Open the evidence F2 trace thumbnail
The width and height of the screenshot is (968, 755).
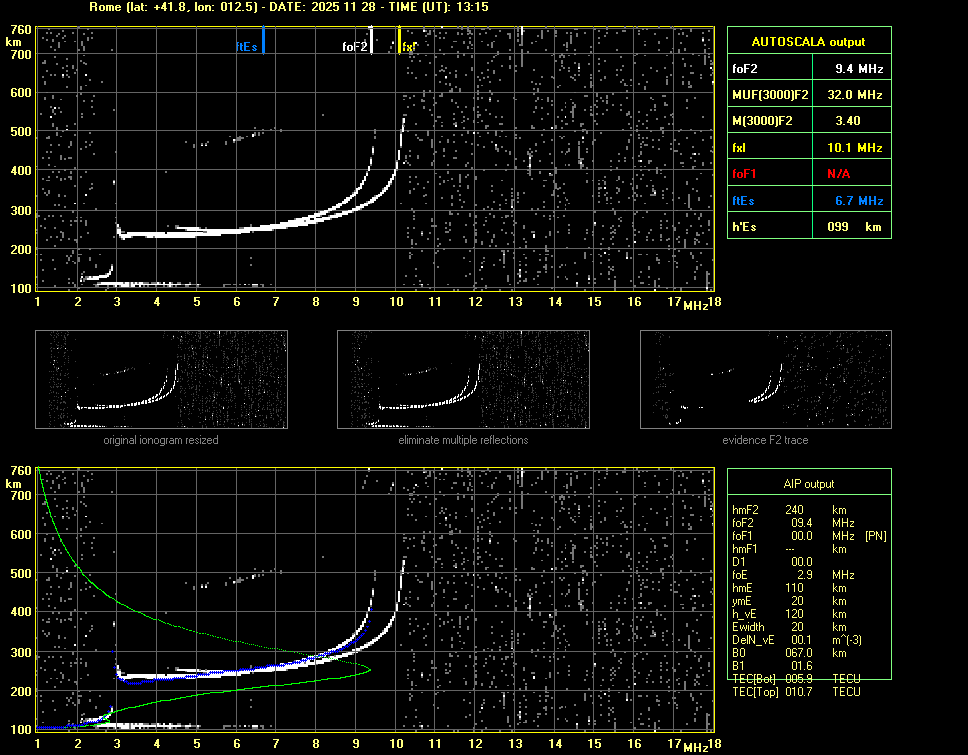765,380
